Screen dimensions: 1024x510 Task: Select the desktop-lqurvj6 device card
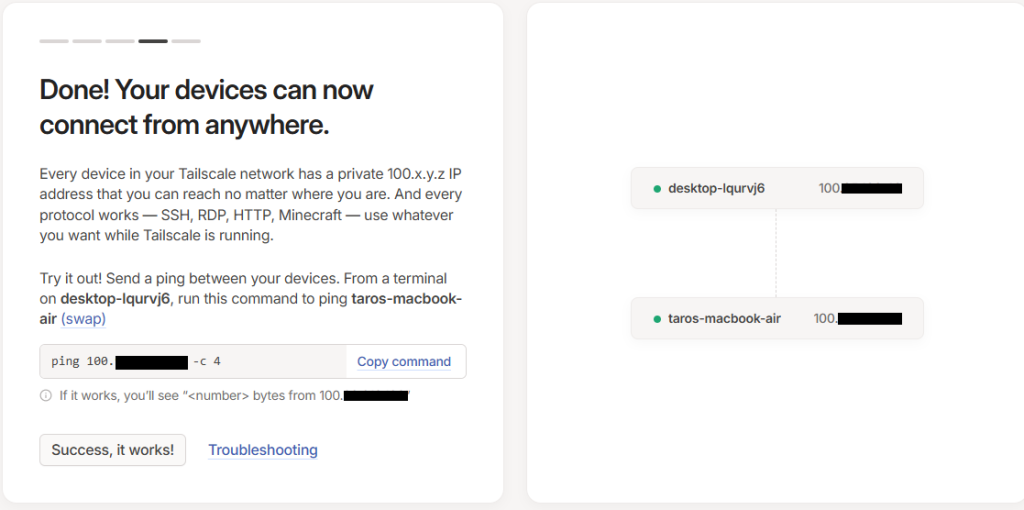point(777,188)
